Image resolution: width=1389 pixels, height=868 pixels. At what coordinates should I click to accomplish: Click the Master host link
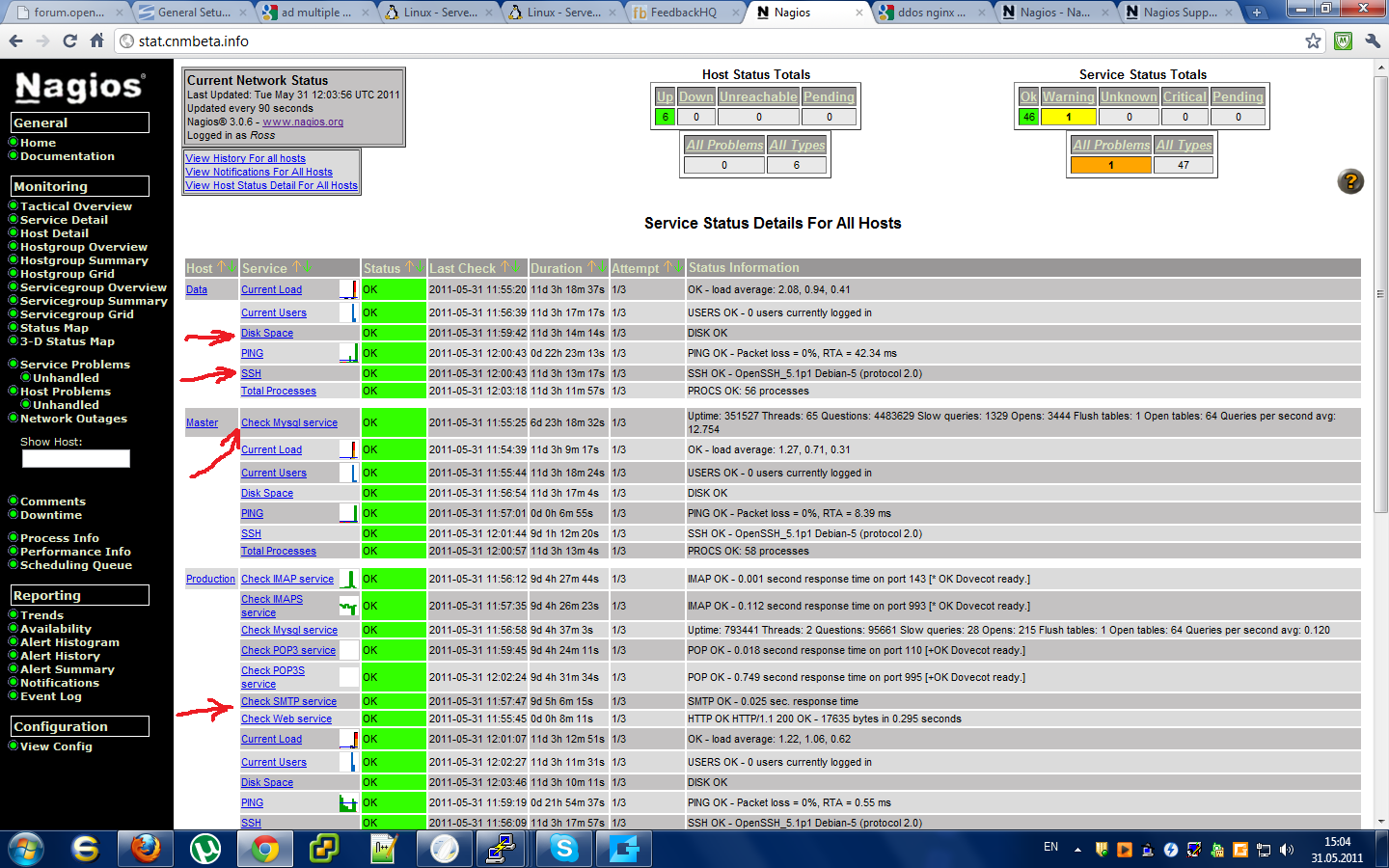tap(202, 422)
